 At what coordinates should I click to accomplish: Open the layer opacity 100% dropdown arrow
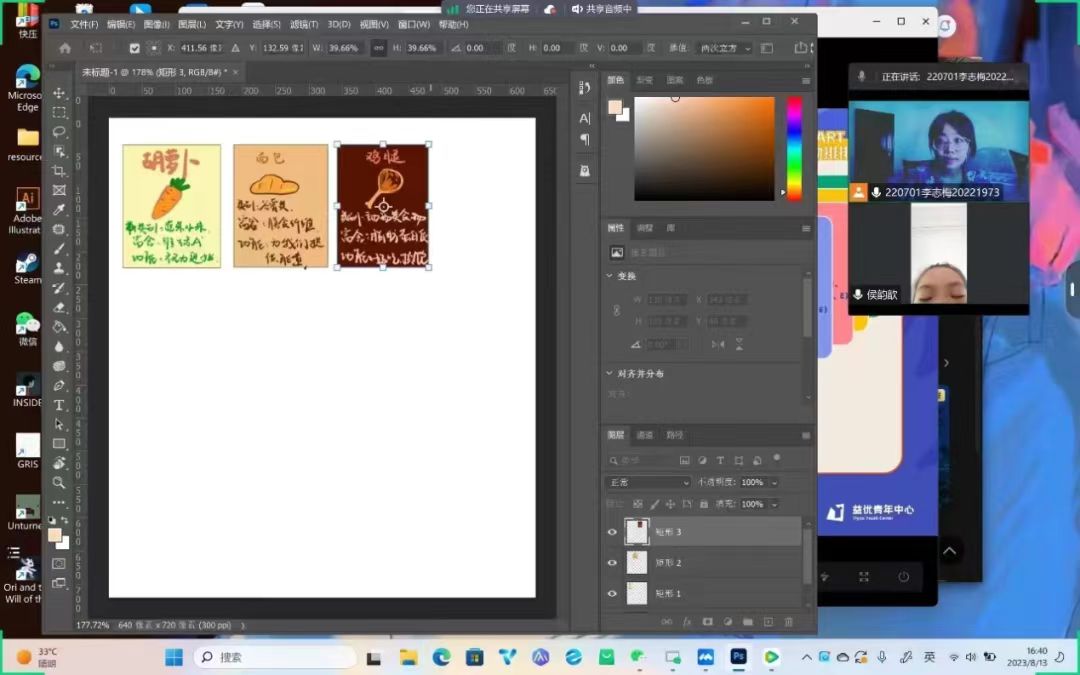[775, 482]
